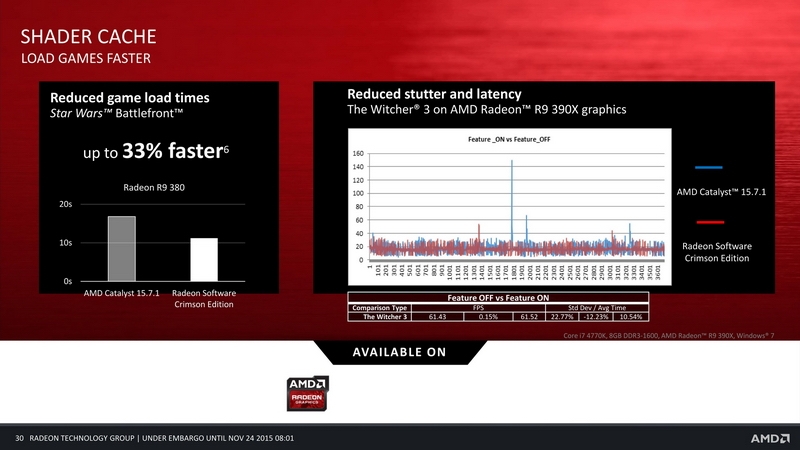Click the 'Comparison Type' table cell
The image size is (800, 450).
pyautogui.click(x=380, y=308)
